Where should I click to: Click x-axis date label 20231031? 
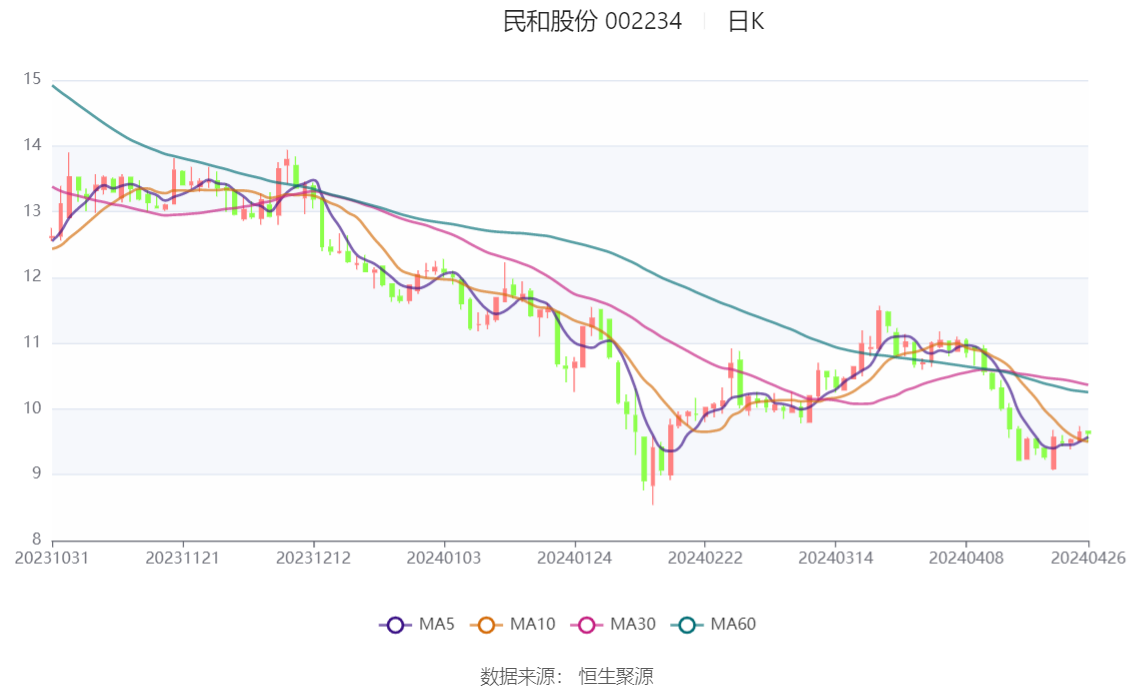pos(52,558)
